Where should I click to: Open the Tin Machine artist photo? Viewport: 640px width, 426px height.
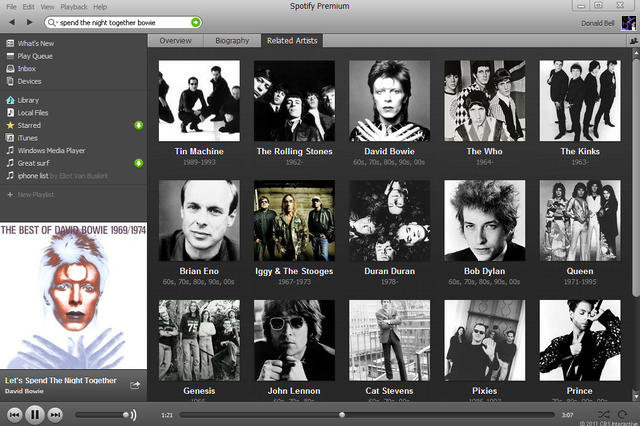point(199,101)
